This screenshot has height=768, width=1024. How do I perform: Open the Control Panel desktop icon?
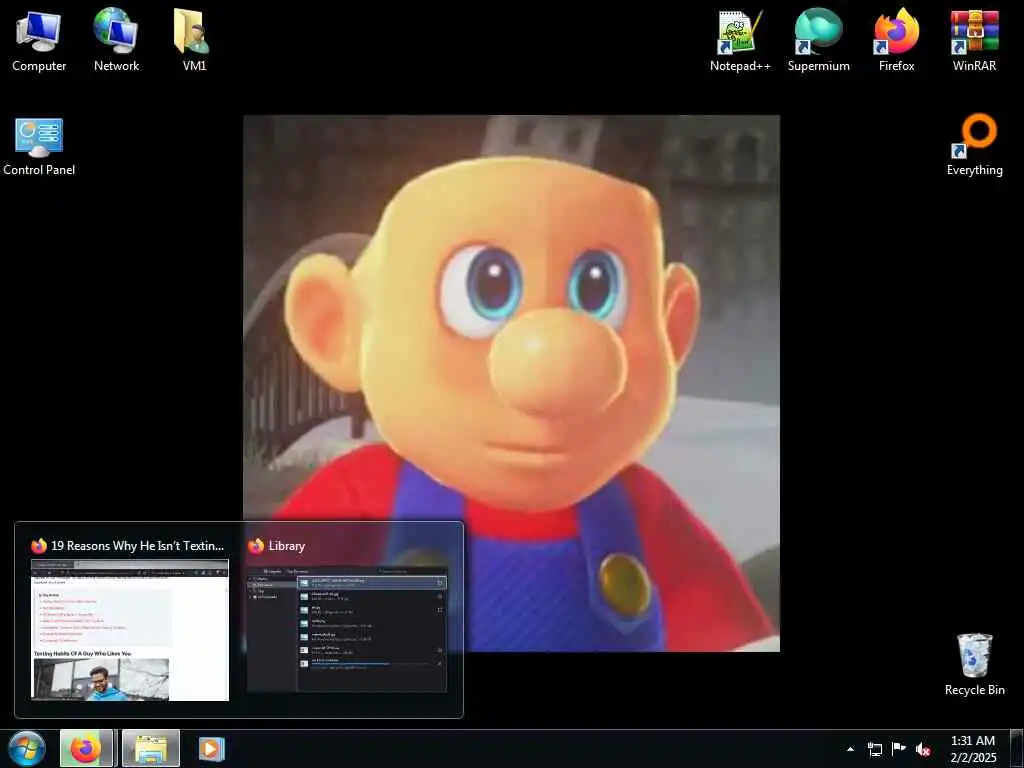click(39, 146)
